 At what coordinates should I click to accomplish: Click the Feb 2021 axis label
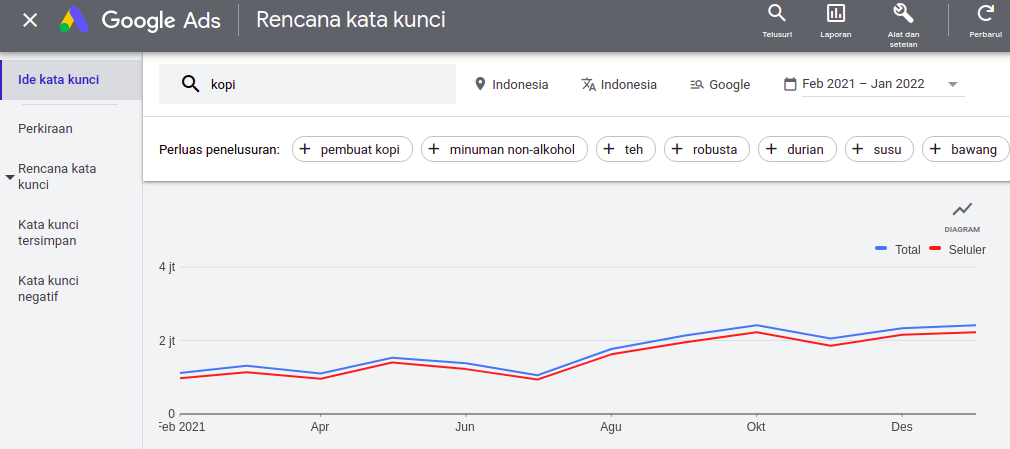[183, 427]
